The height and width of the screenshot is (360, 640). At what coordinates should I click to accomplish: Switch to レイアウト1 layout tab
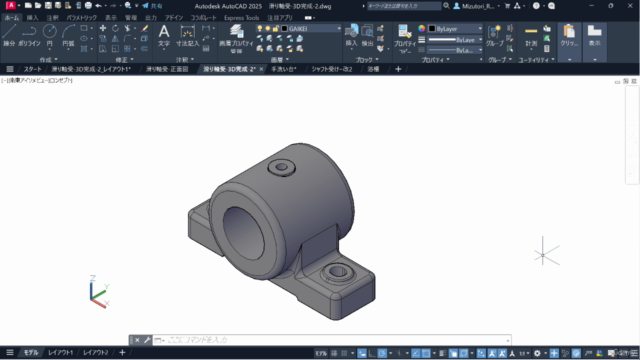pos(60,353)
